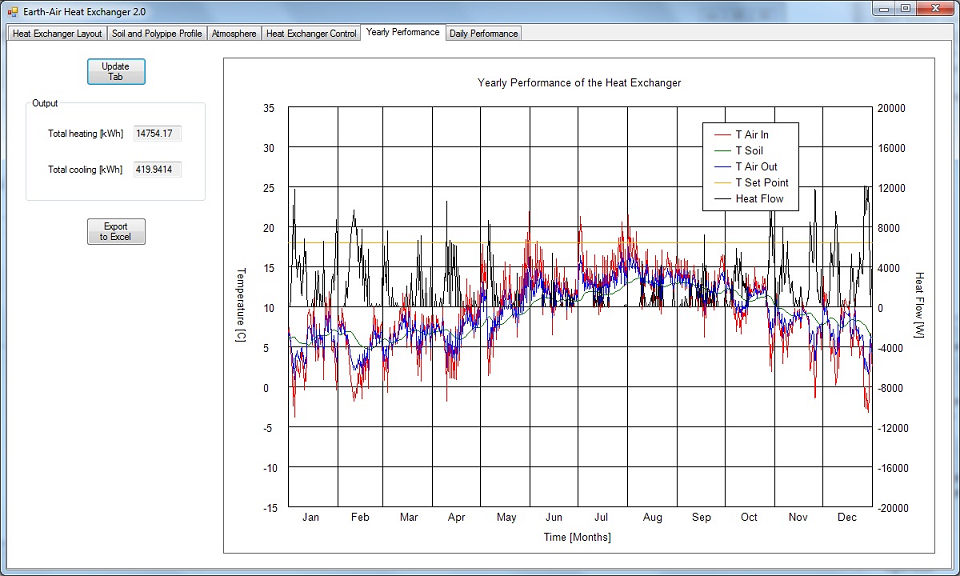Click Export to Excel button

click(116, 231)
